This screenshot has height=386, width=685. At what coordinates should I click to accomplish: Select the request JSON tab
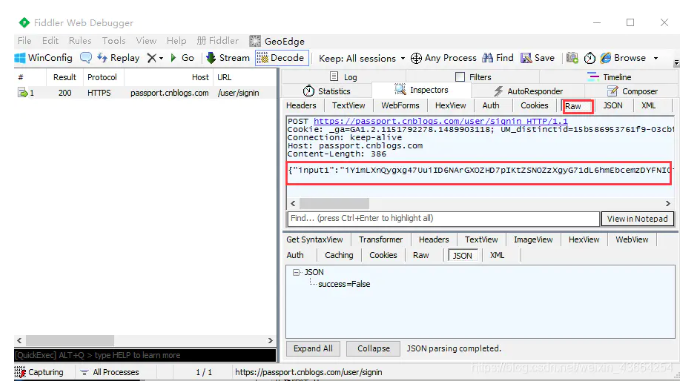coord(612,105)
